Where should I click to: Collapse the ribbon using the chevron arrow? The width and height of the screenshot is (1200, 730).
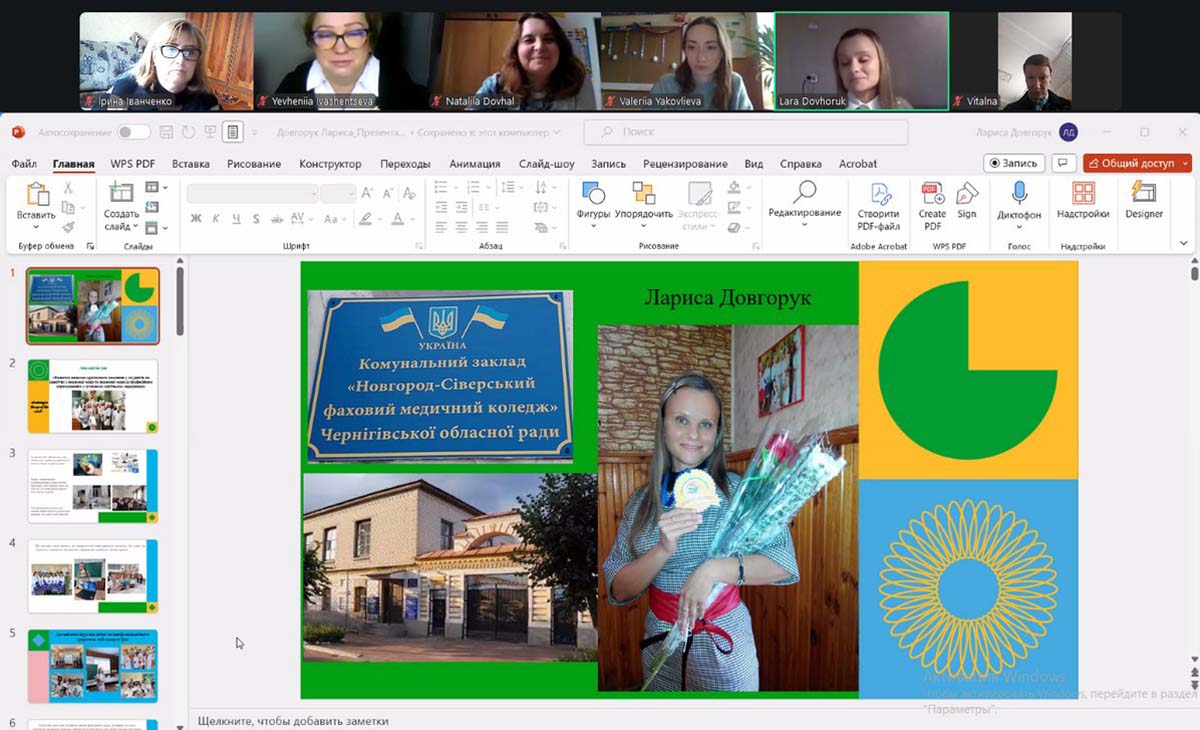1184,243
